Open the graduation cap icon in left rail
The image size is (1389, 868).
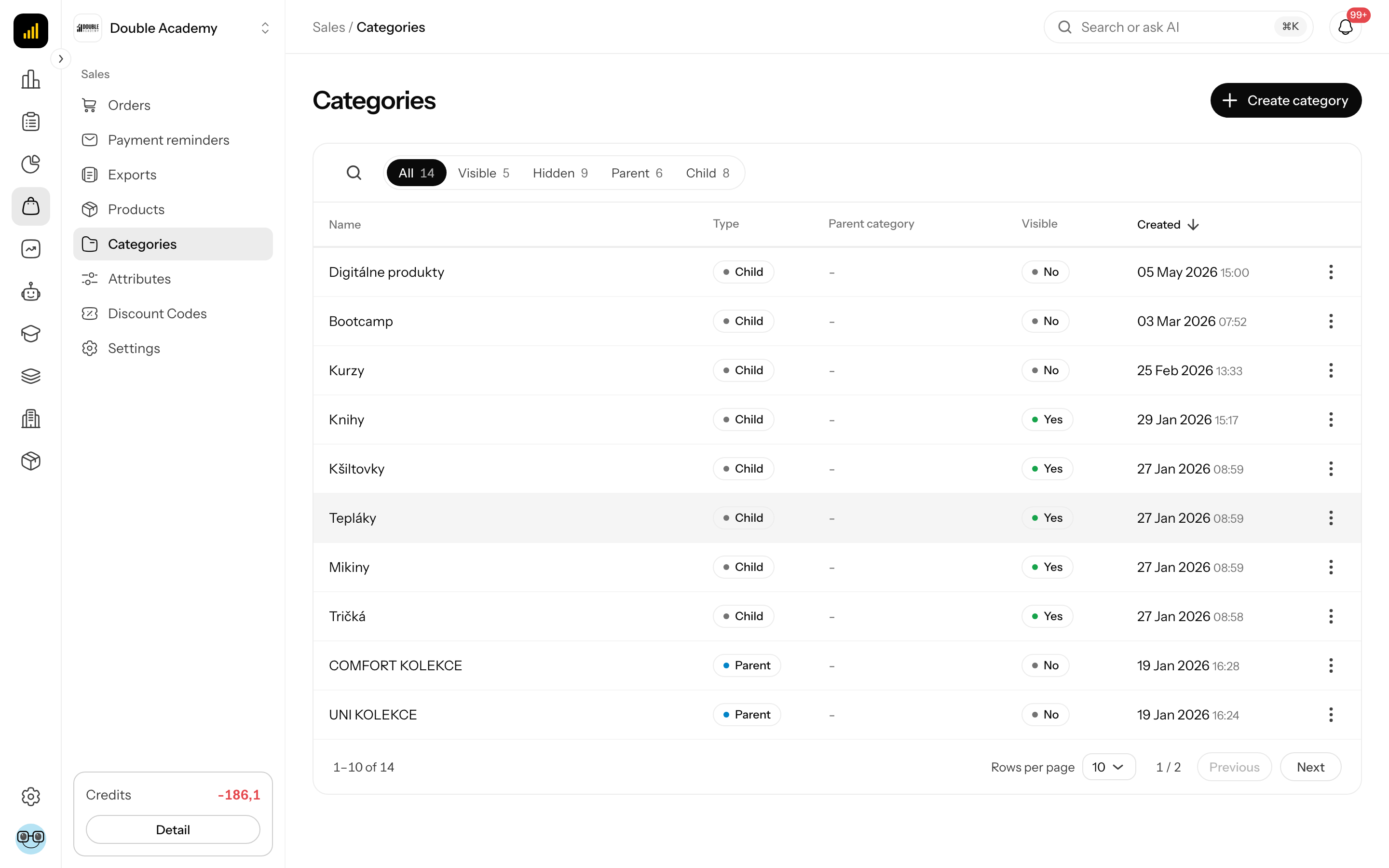click(30, 334)
